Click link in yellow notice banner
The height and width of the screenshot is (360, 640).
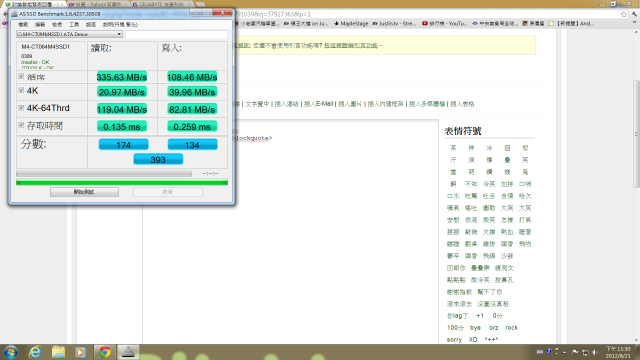[x=351, y=46]
